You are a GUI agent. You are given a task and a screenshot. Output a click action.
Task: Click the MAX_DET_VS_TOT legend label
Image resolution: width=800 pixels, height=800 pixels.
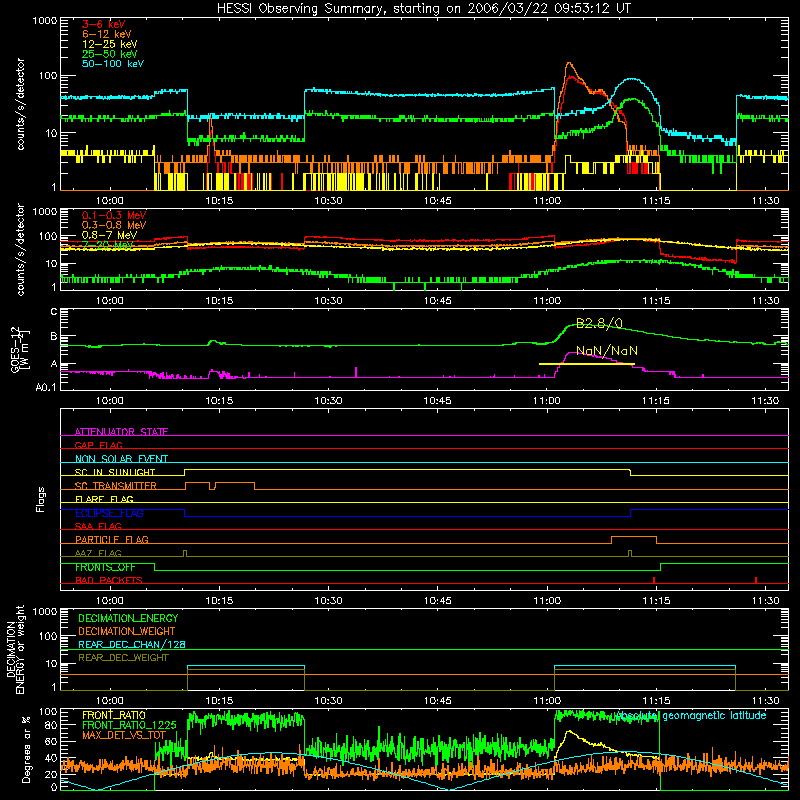tap(124, 735)
